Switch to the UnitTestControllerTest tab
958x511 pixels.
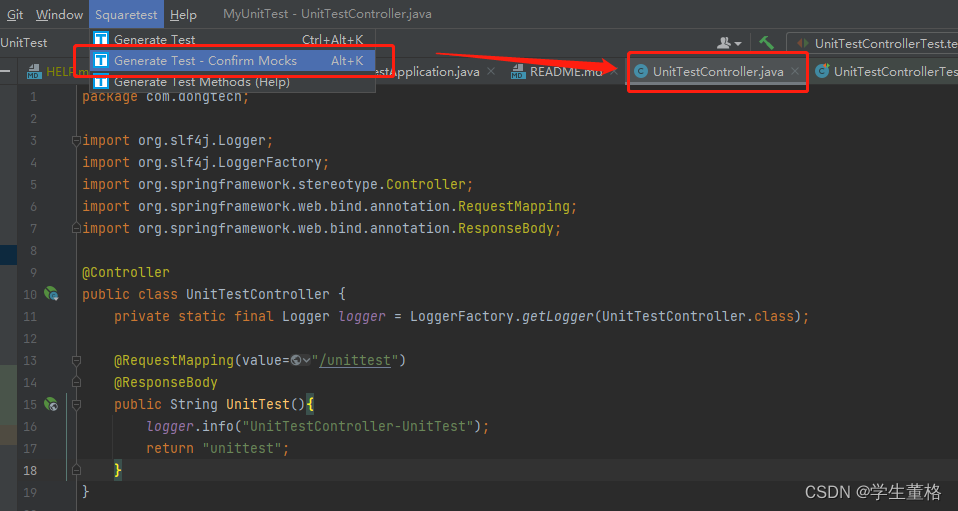point(887,72)
